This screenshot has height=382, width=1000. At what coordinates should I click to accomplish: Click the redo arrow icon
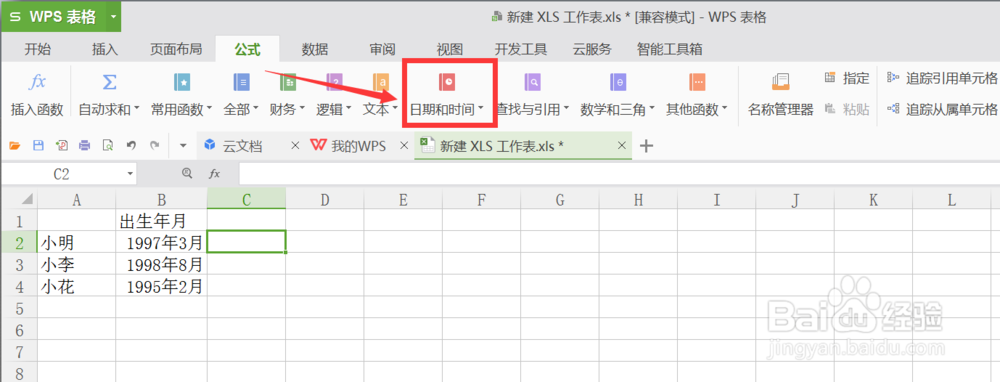tap(154, 146)
